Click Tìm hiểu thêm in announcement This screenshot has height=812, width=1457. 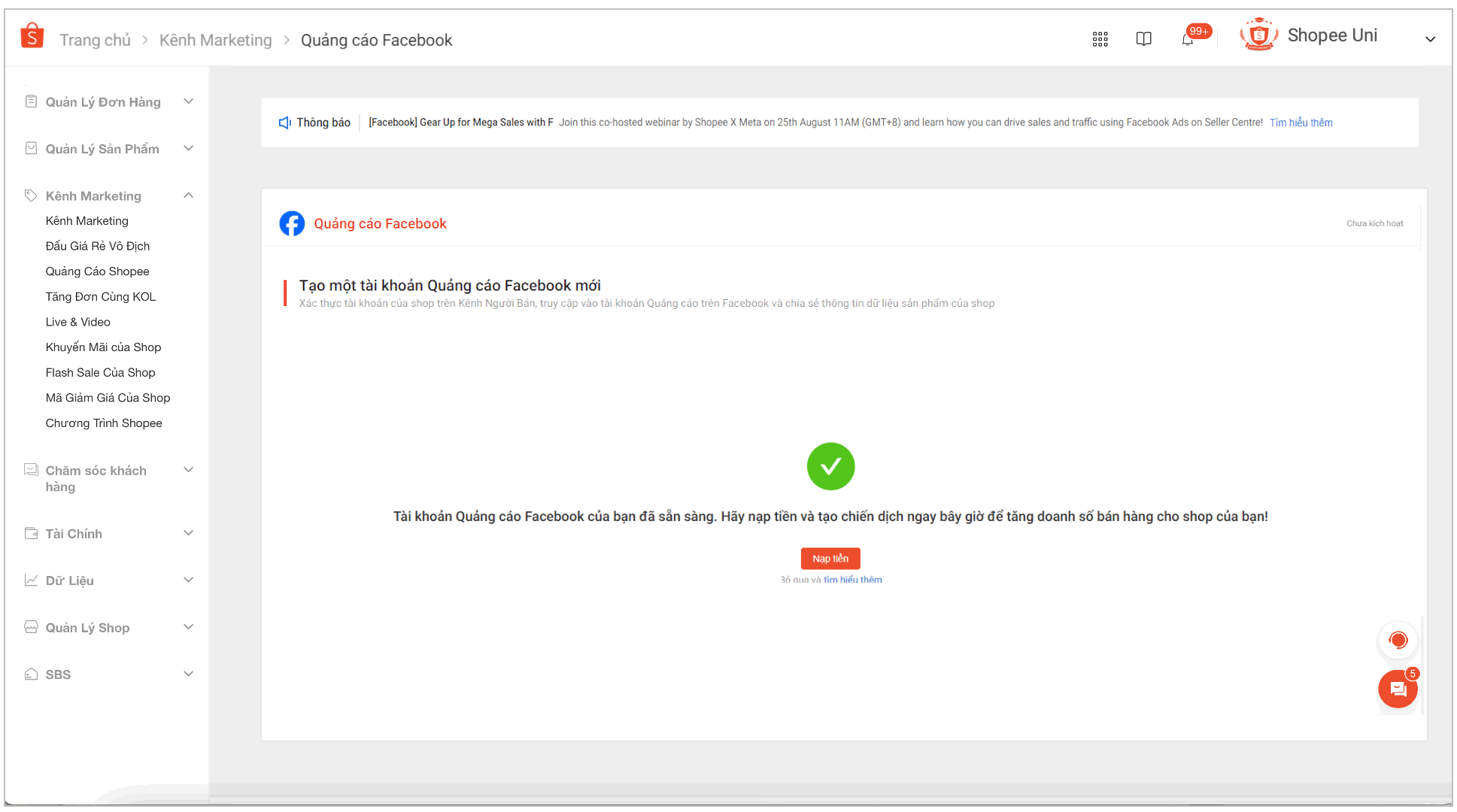pos(1301,123)
